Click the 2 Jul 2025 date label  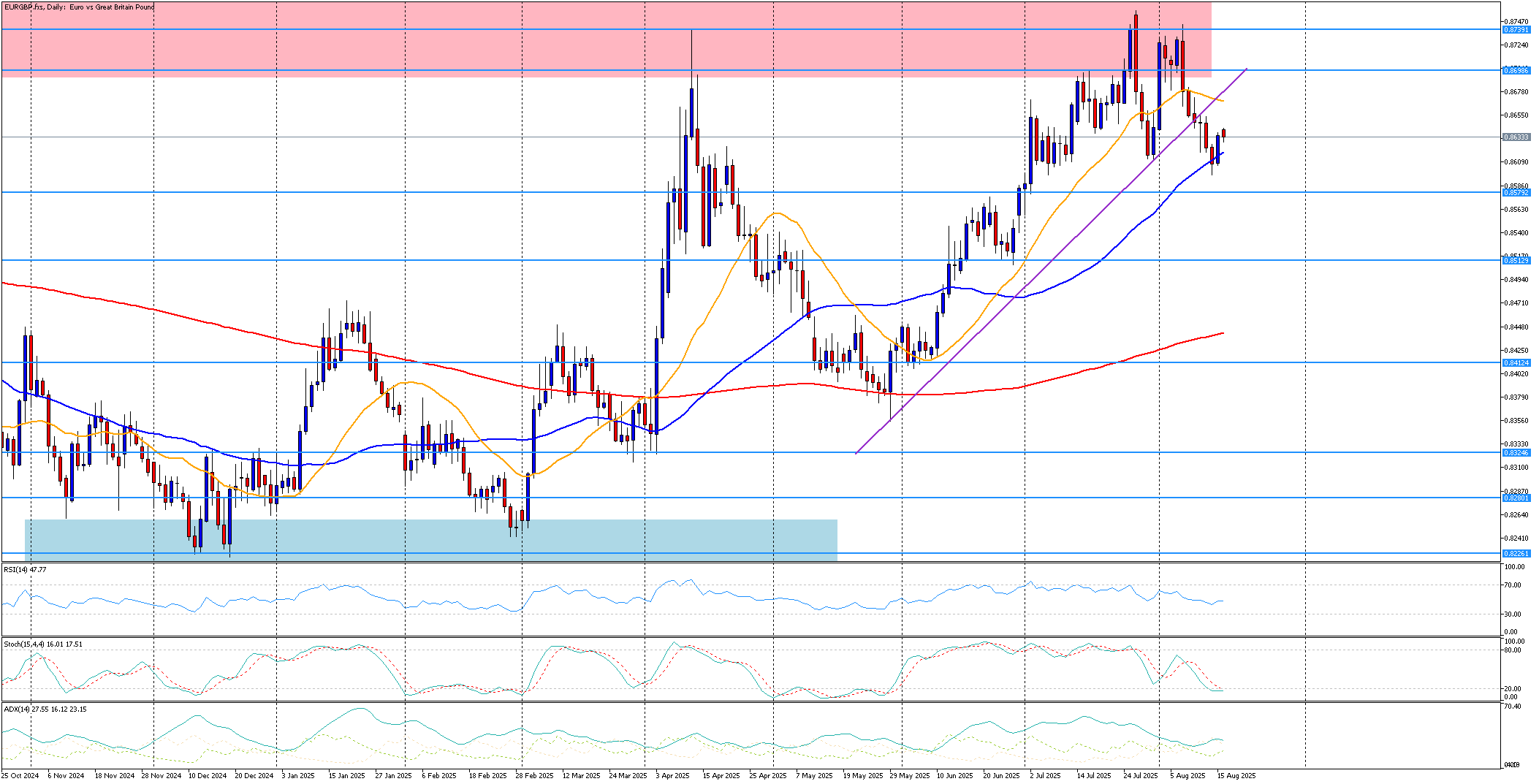click(x=1045, y=775)
